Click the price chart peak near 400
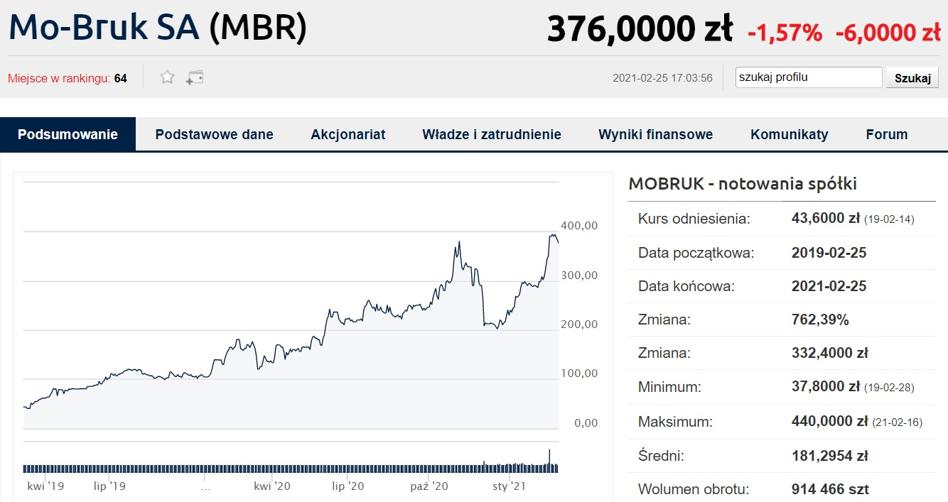This screenshot has height=502, width=948. (552, 236)
